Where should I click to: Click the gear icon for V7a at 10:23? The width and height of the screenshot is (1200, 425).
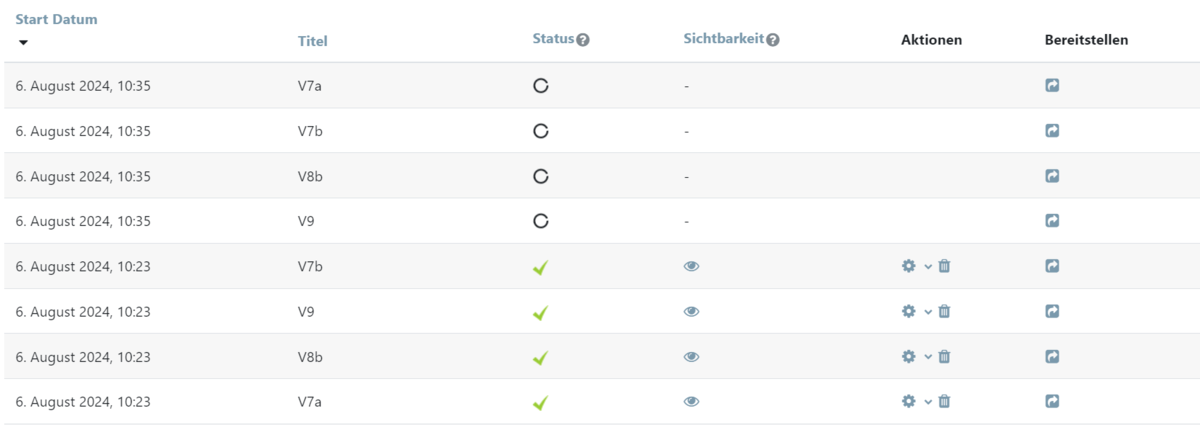[908, 401]
